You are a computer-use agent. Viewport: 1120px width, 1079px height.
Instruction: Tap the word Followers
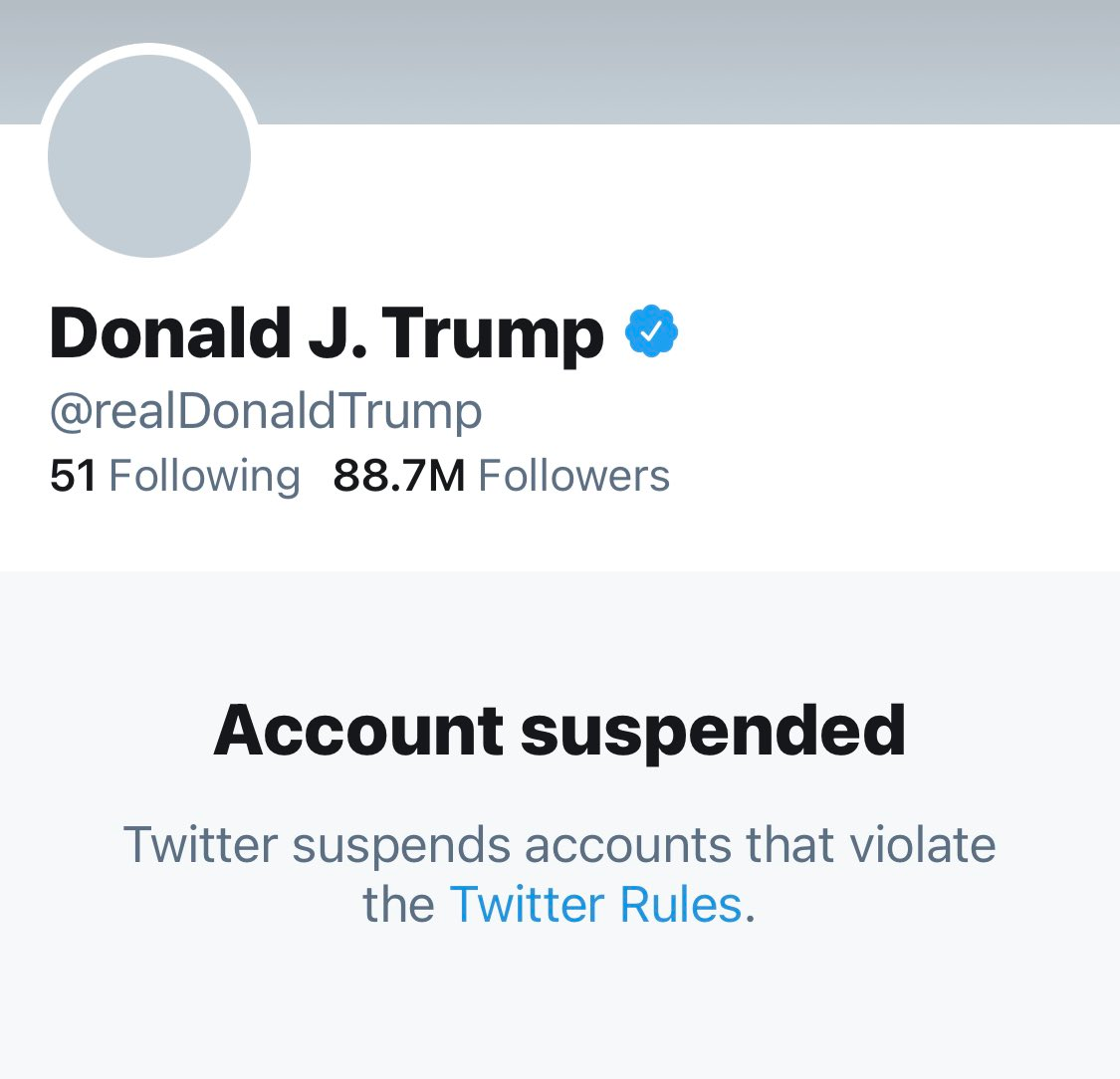coord(573,476)
